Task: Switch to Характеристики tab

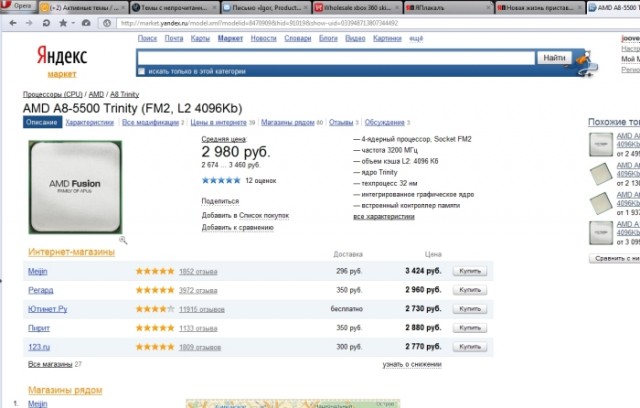Action: [x=89, y=122]
